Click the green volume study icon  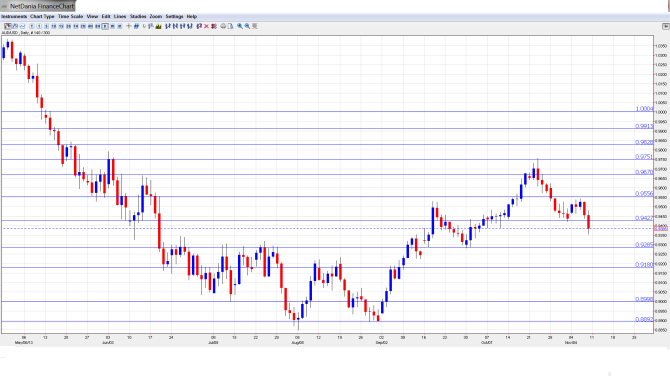159,26
